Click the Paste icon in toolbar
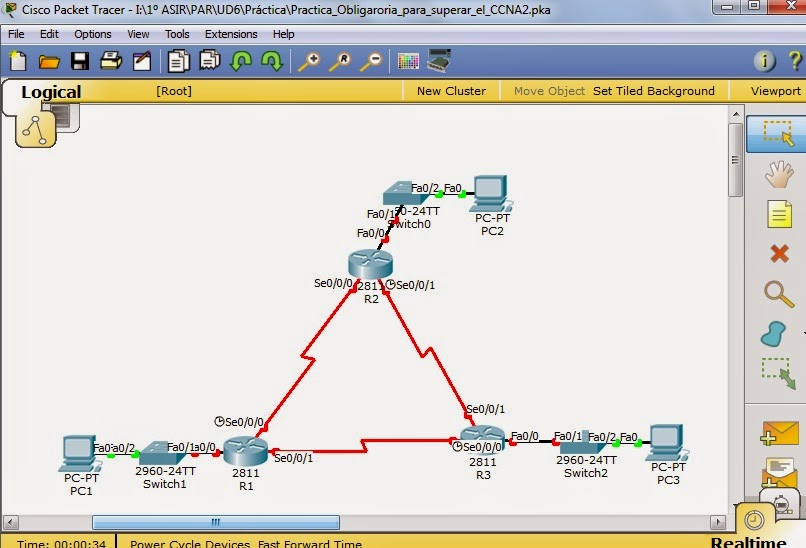 point(210,61)
